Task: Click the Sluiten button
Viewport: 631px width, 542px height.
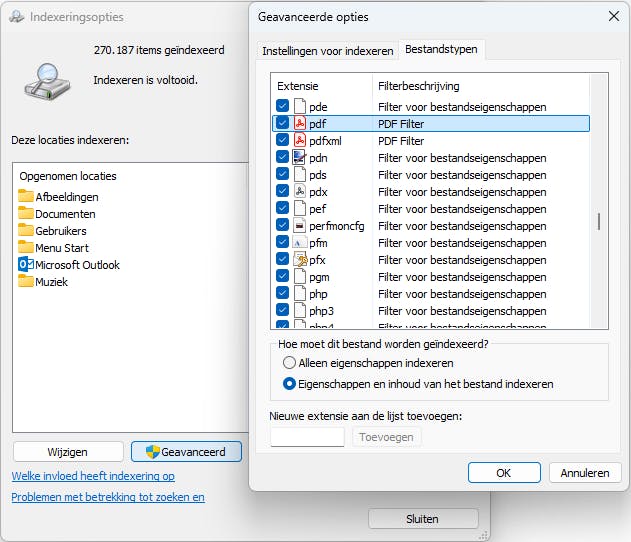Action: pyautogui.click(x=422, y=519)
